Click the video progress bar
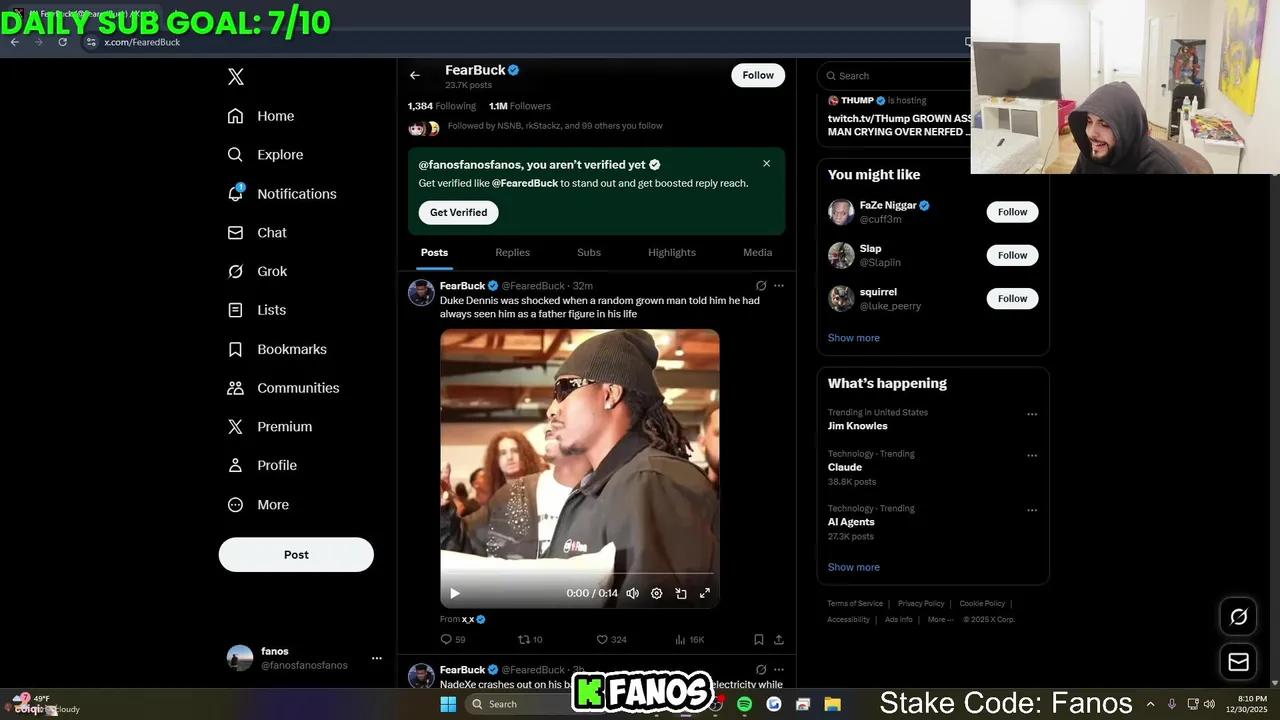This screenshot has width=1280, height=720. (580, 574)
